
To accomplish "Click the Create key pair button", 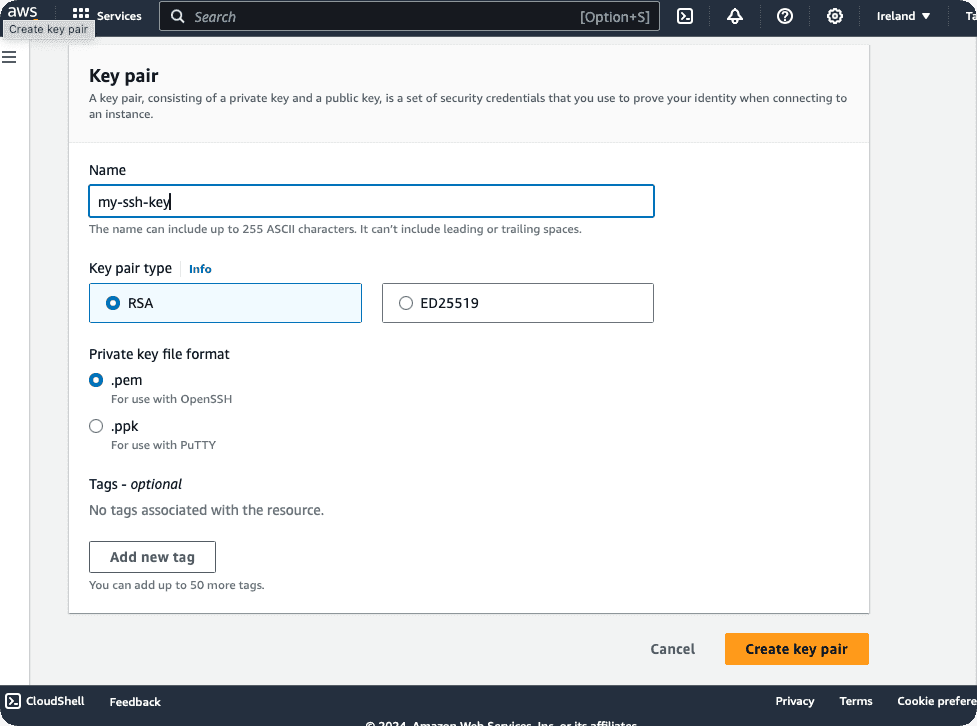I will coord(796,649).
